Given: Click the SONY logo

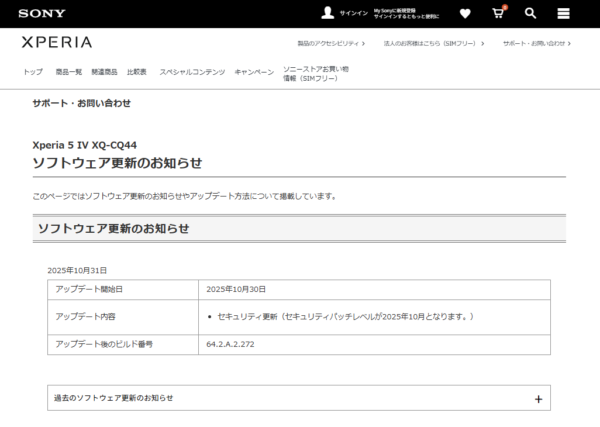Looking at the screenshot, I should (42, 13).
